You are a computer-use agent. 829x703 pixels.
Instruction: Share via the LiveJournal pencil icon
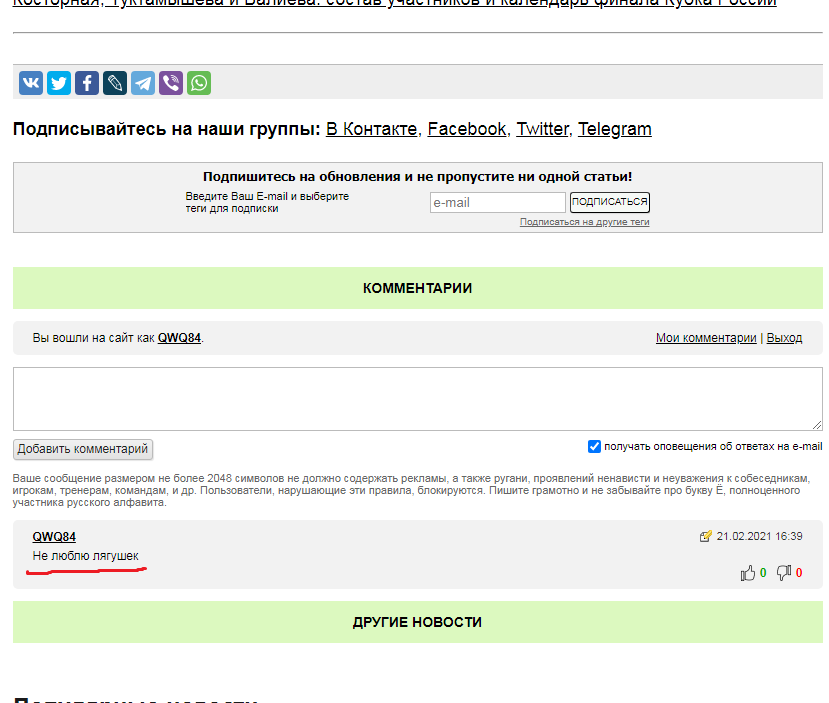pos(115,83)
